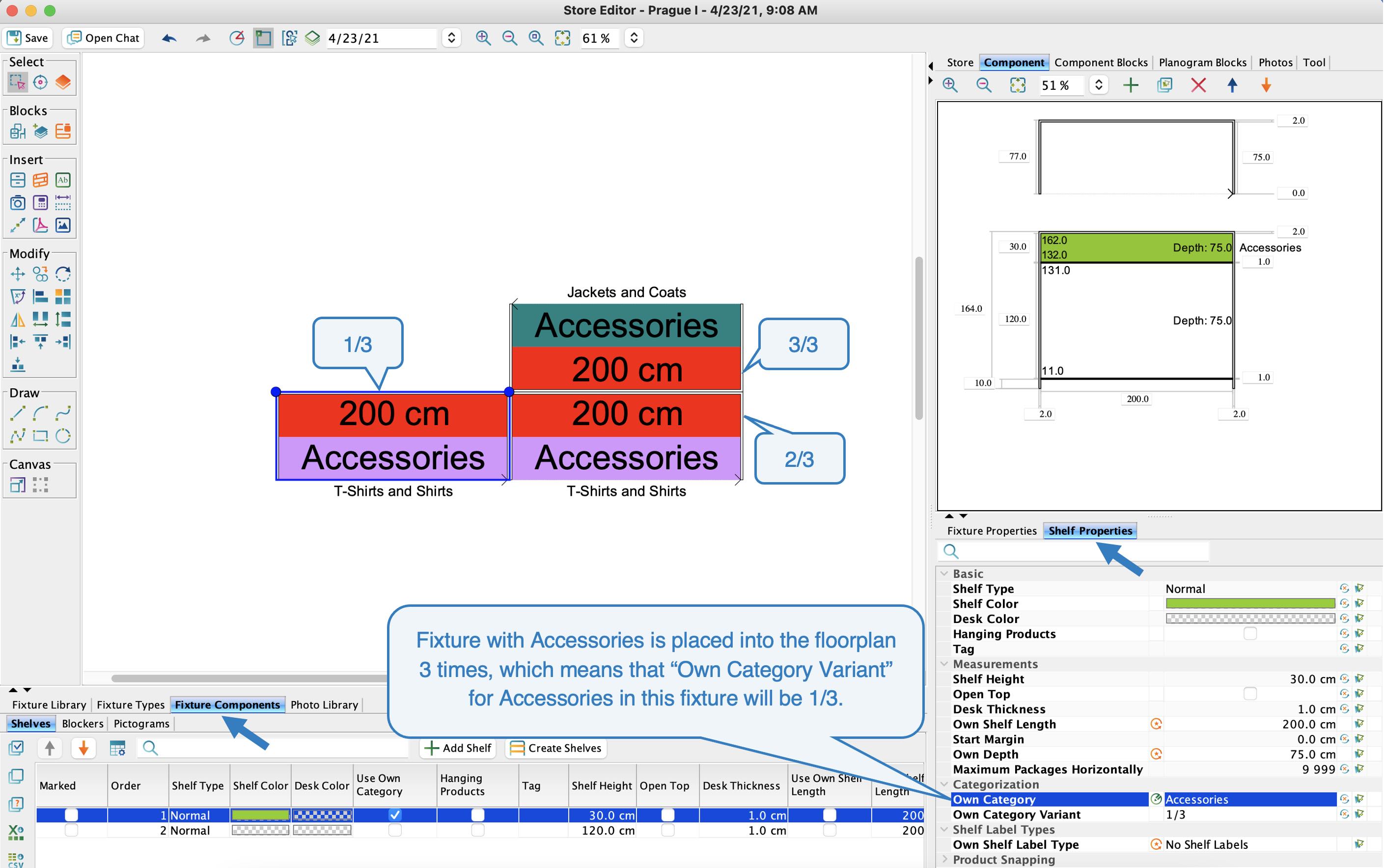Click green Shelf Color cell in row 1
Viewport: 1384px width, 868px height.
click(x=260, y=814)
